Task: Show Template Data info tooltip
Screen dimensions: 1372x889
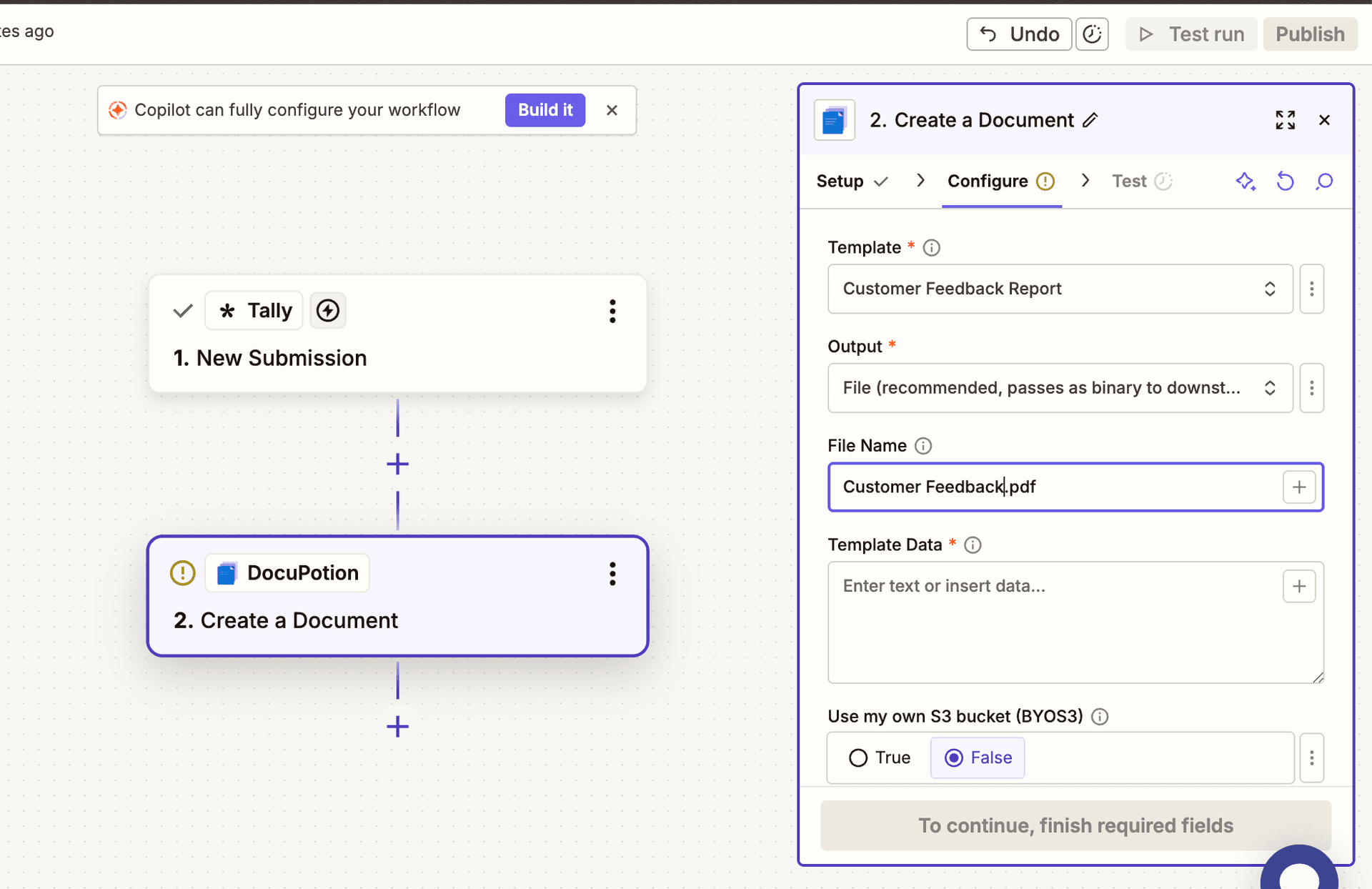Action: [973, 545]
